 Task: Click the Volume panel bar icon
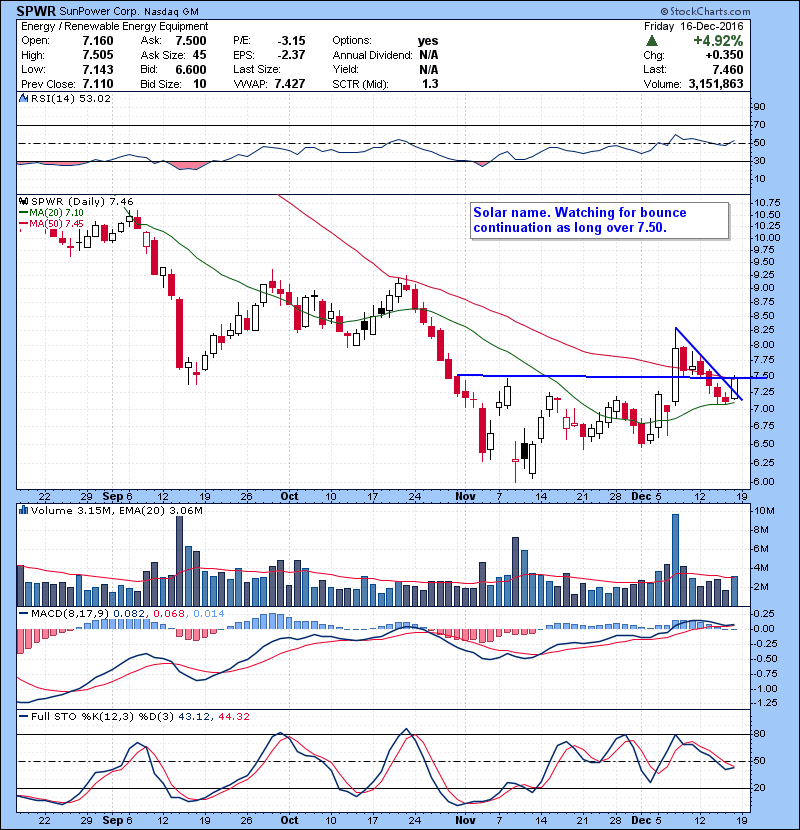23,510
